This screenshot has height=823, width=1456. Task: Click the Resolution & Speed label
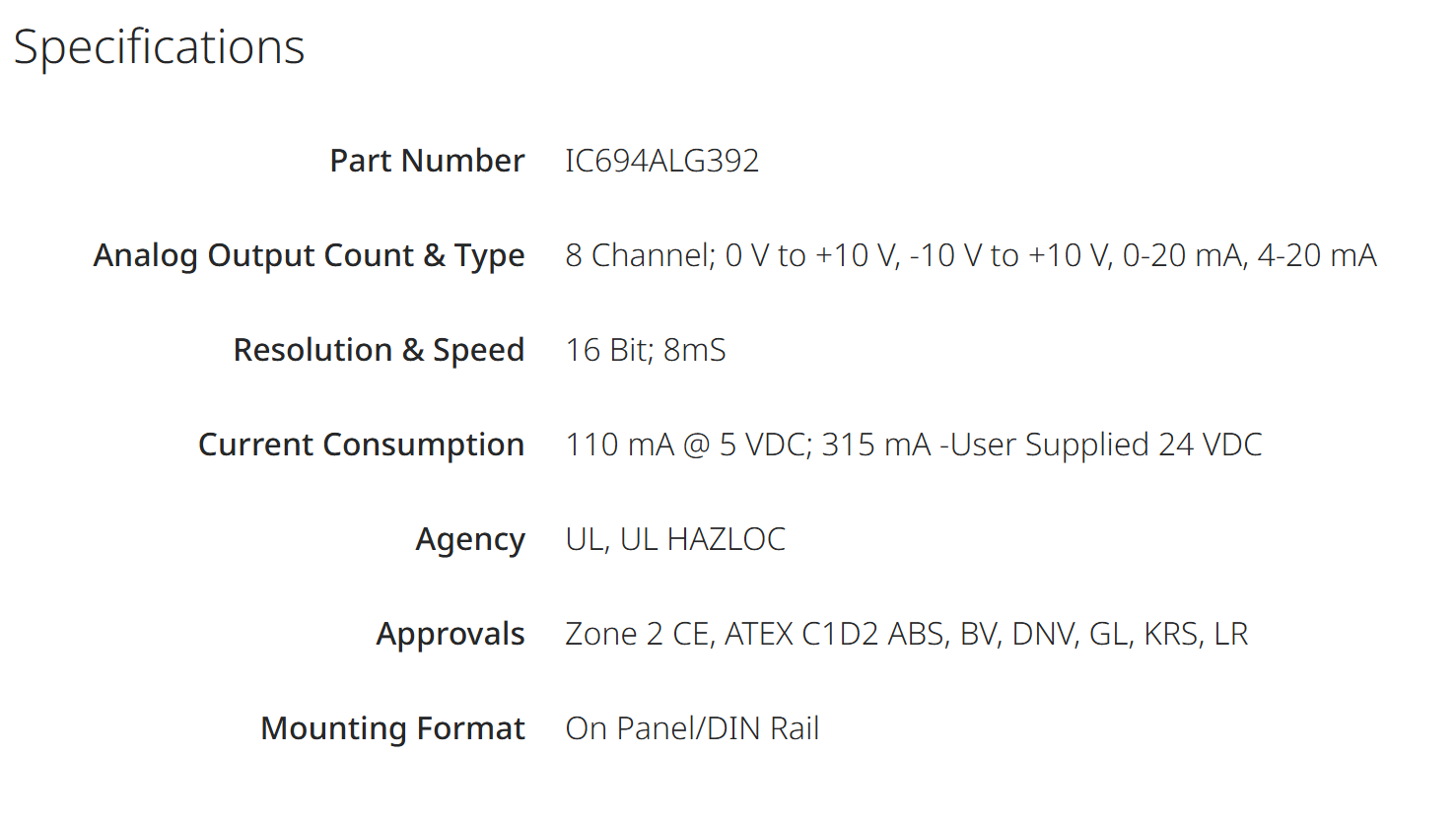(x=380, y=350)
